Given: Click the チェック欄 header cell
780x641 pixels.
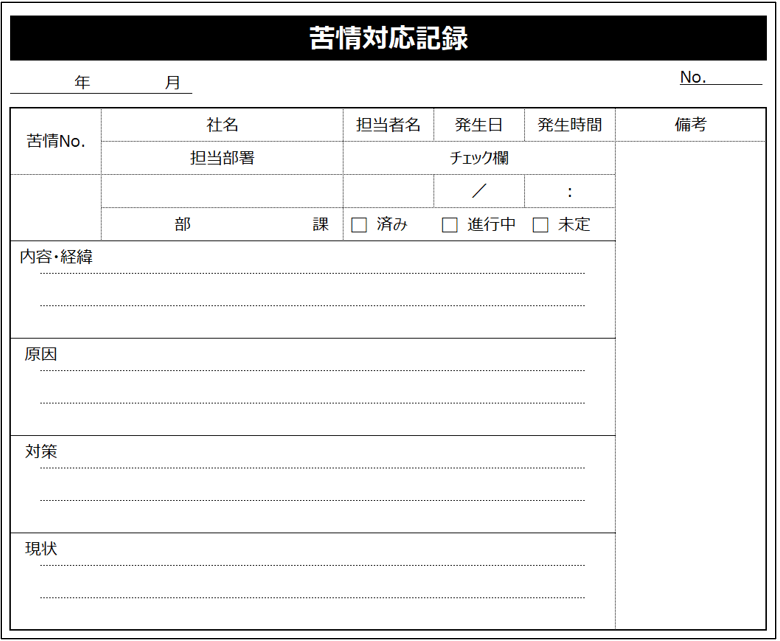Looking at the screenshot, I should coord(479,158).
